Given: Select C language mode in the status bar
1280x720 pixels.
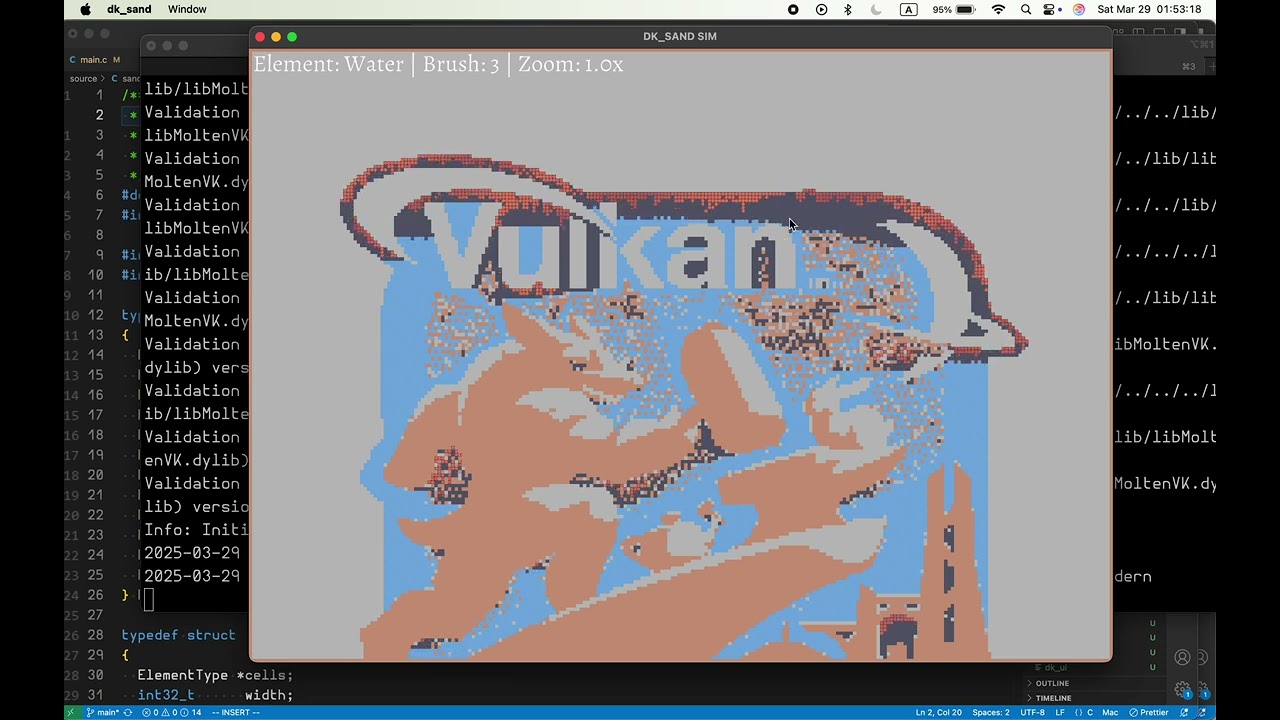Looking at the screenshot, I should pyautogui.click(x=1084, y=712).
